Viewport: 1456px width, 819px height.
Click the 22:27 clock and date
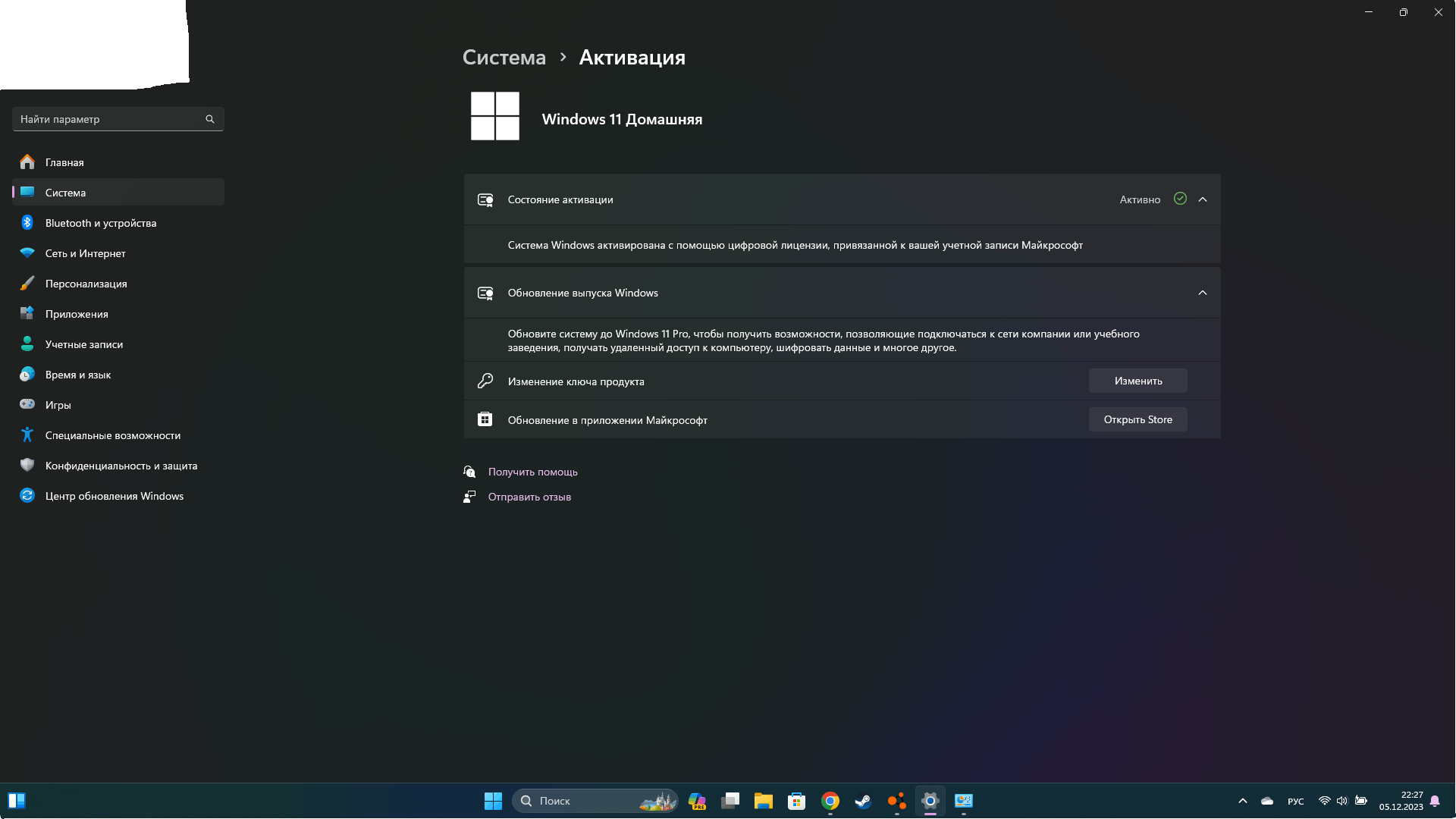pyautogui.click(x=1401, y=801)
